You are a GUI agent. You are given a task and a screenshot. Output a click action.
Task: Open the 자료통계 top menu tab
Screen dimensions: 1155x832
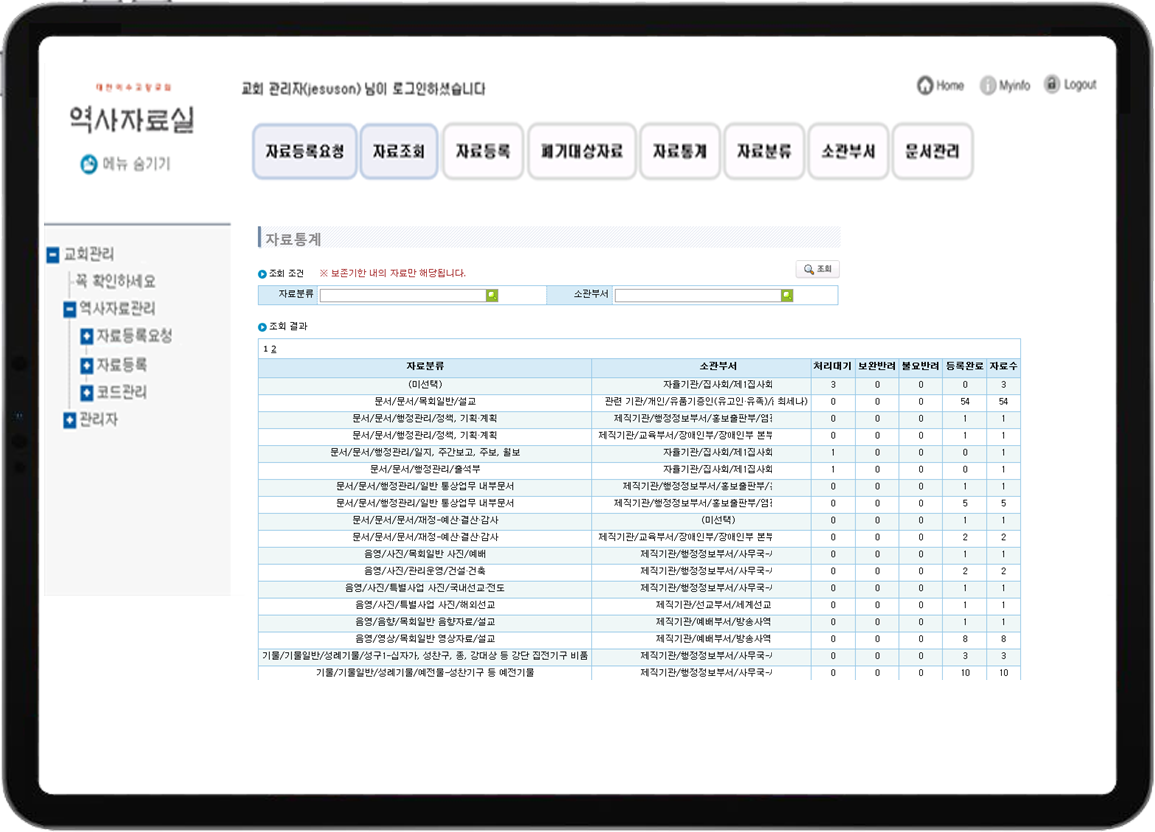click(x=680, y=152)
